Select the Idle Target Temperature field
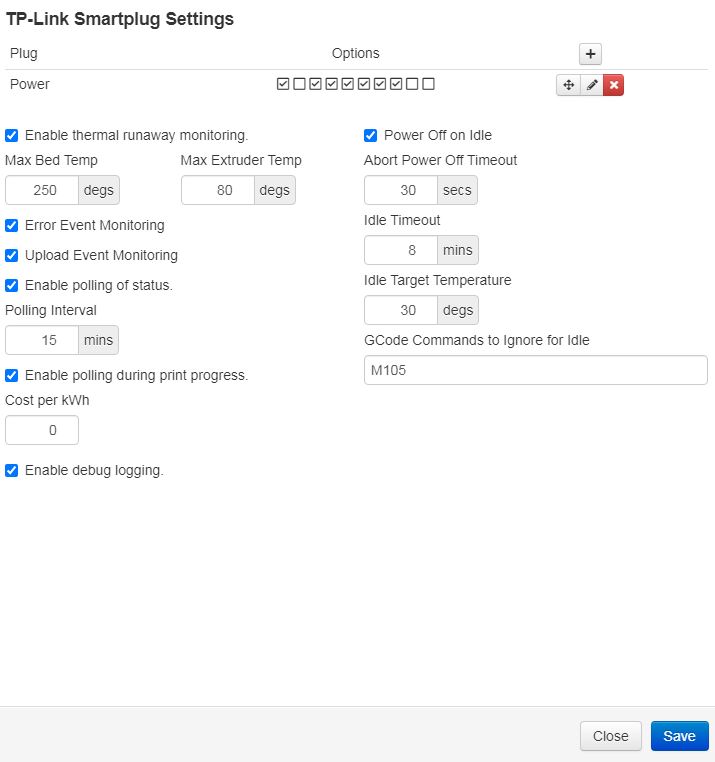The height and width of the screenshot is (762, 715). point(401,310)
